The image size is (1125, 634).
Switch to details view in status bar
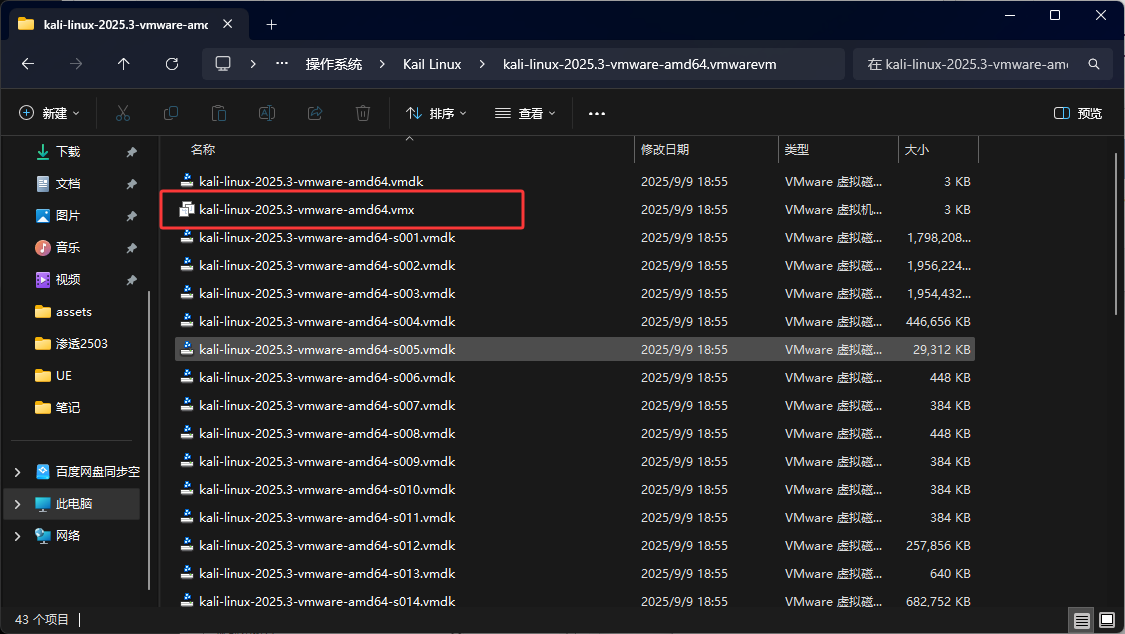(1082, 620)
